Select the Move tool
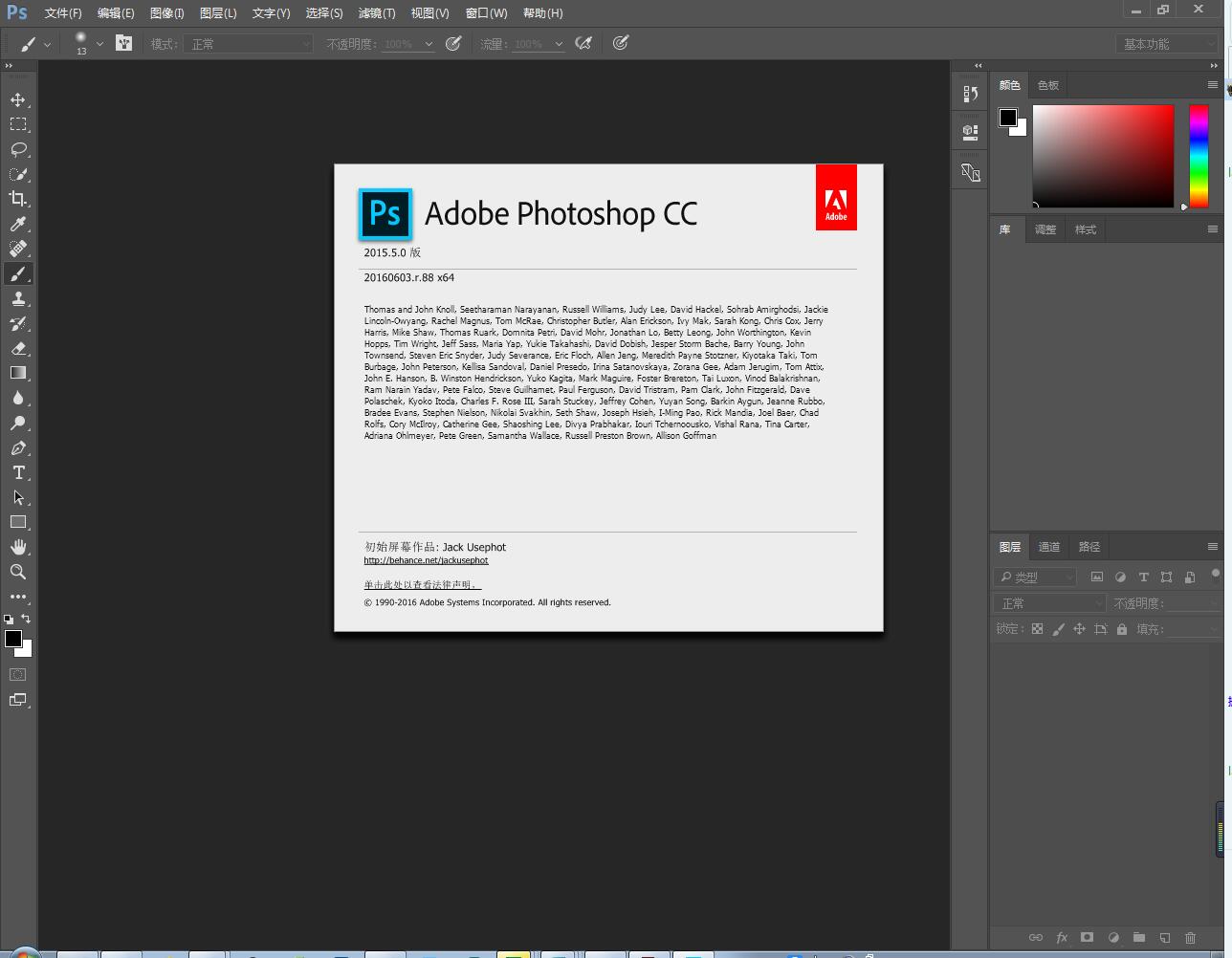 [x=18, y=99]
